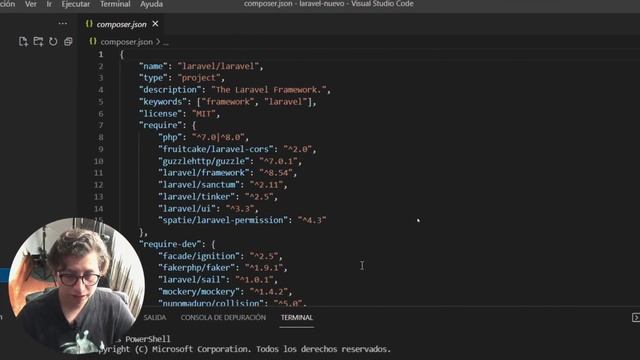Viewport: 640px width, 360px height.
Task: Click "fakerphp/faker" package name
Action: [196, 268]
